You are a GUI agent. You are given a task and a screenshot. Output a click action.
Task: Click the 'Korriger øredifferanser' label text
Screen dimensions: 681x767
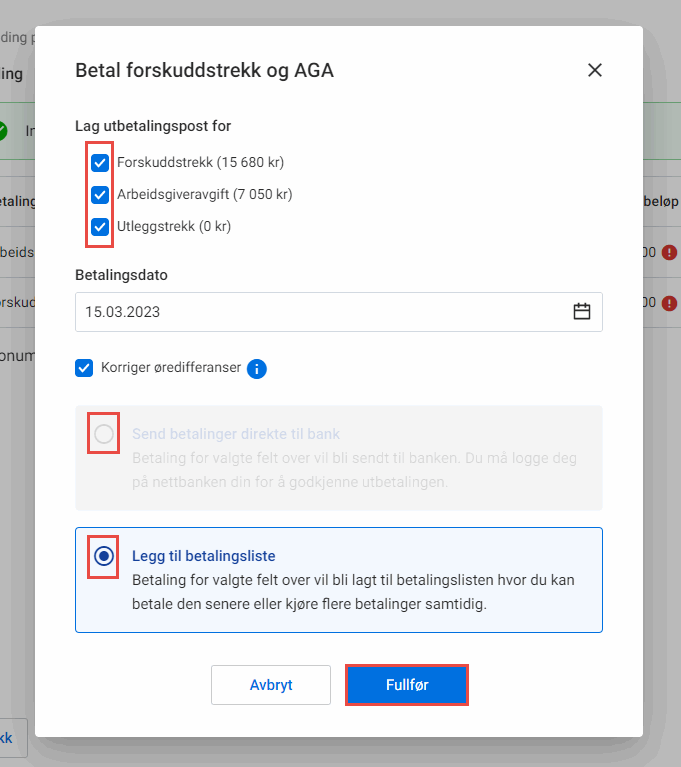tap(170, 368)
